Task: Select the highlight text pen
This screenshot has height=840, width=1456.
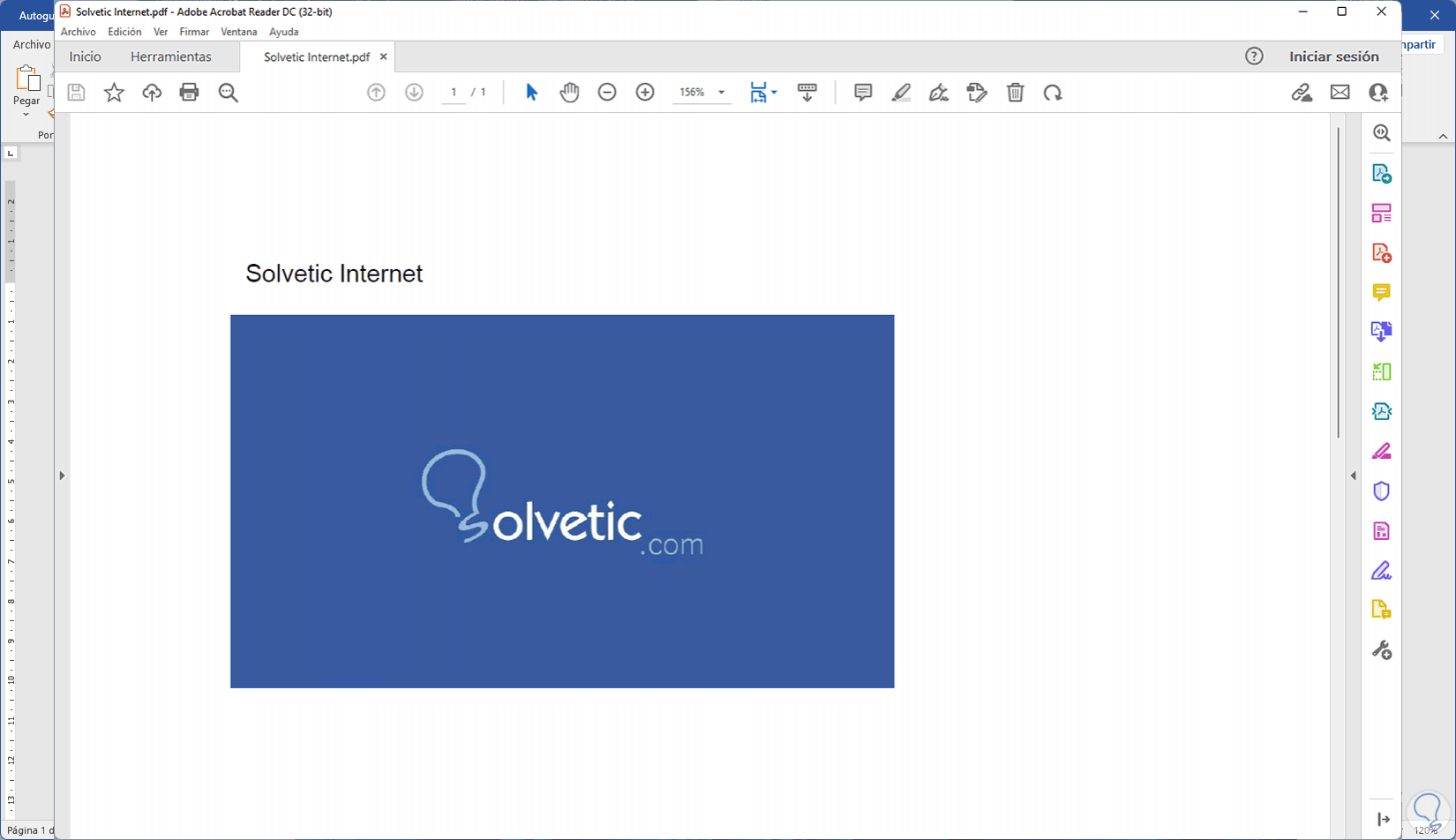Action: point(901,93)
